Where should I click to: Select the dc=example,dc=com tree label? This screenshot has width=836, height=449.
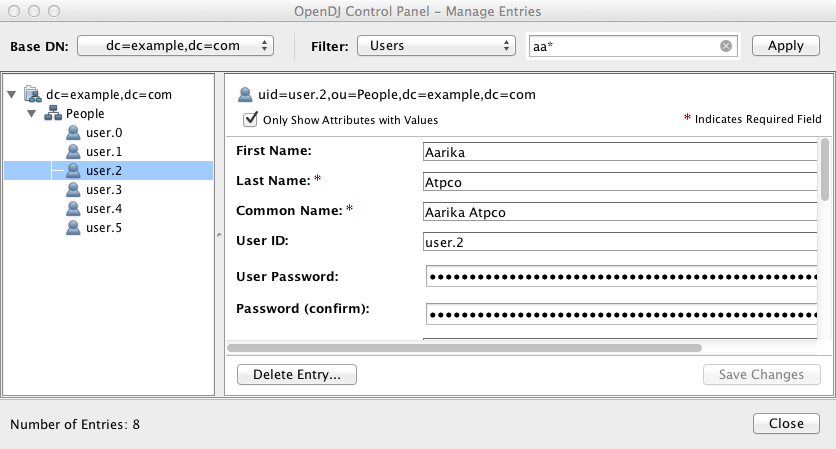[x=109, y=95]
